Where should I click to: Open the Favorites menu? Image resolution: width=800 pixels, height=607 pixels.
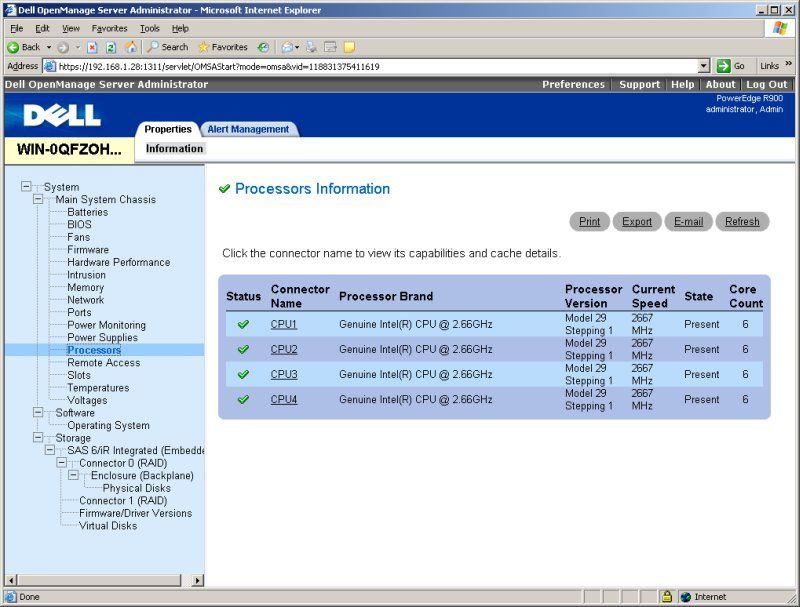(x=109, y=29)
